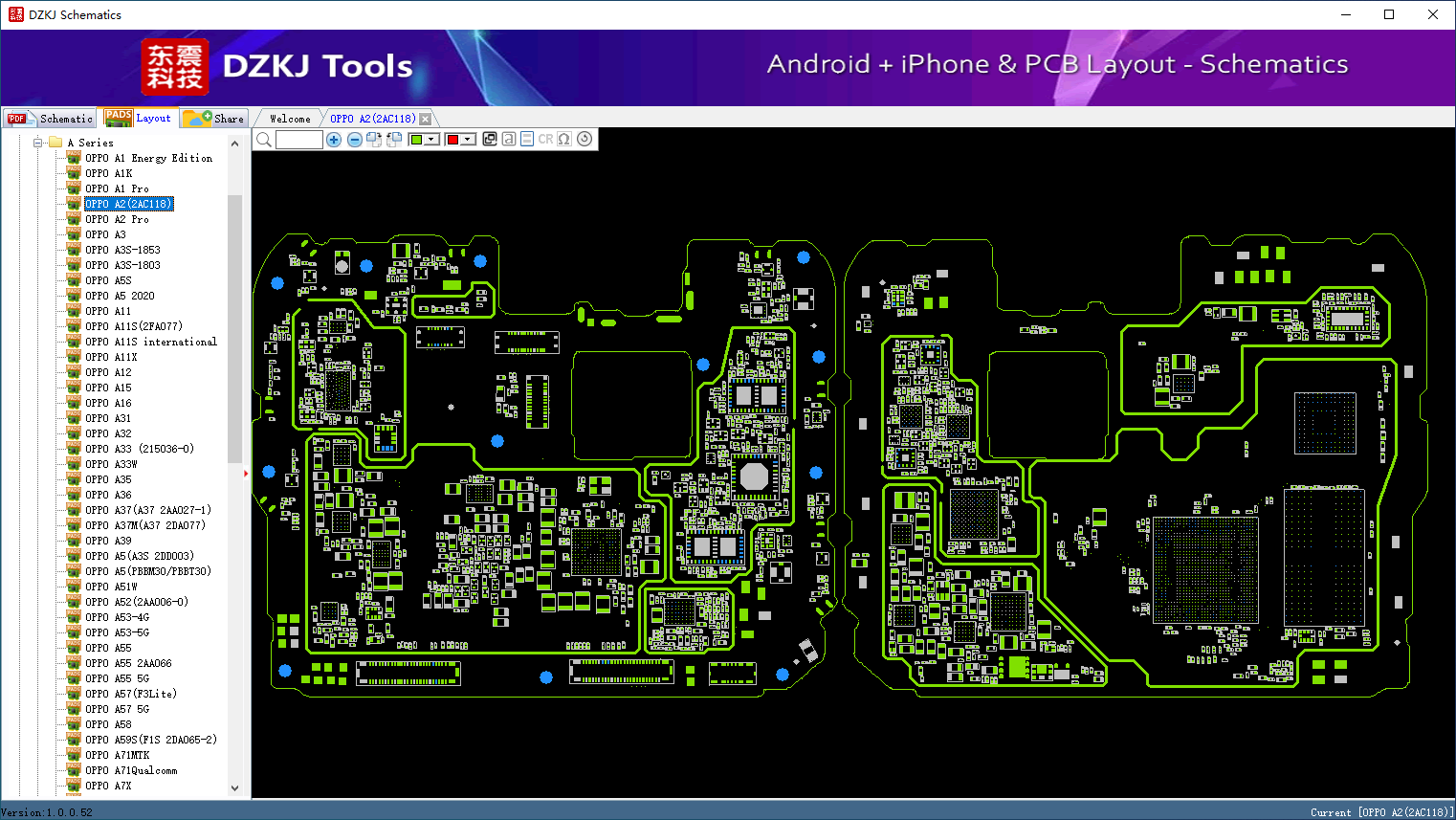Rotate the board view clockwise
Image resolution: width=1456 pixels, height=820 pixels.
pos(374,140)
